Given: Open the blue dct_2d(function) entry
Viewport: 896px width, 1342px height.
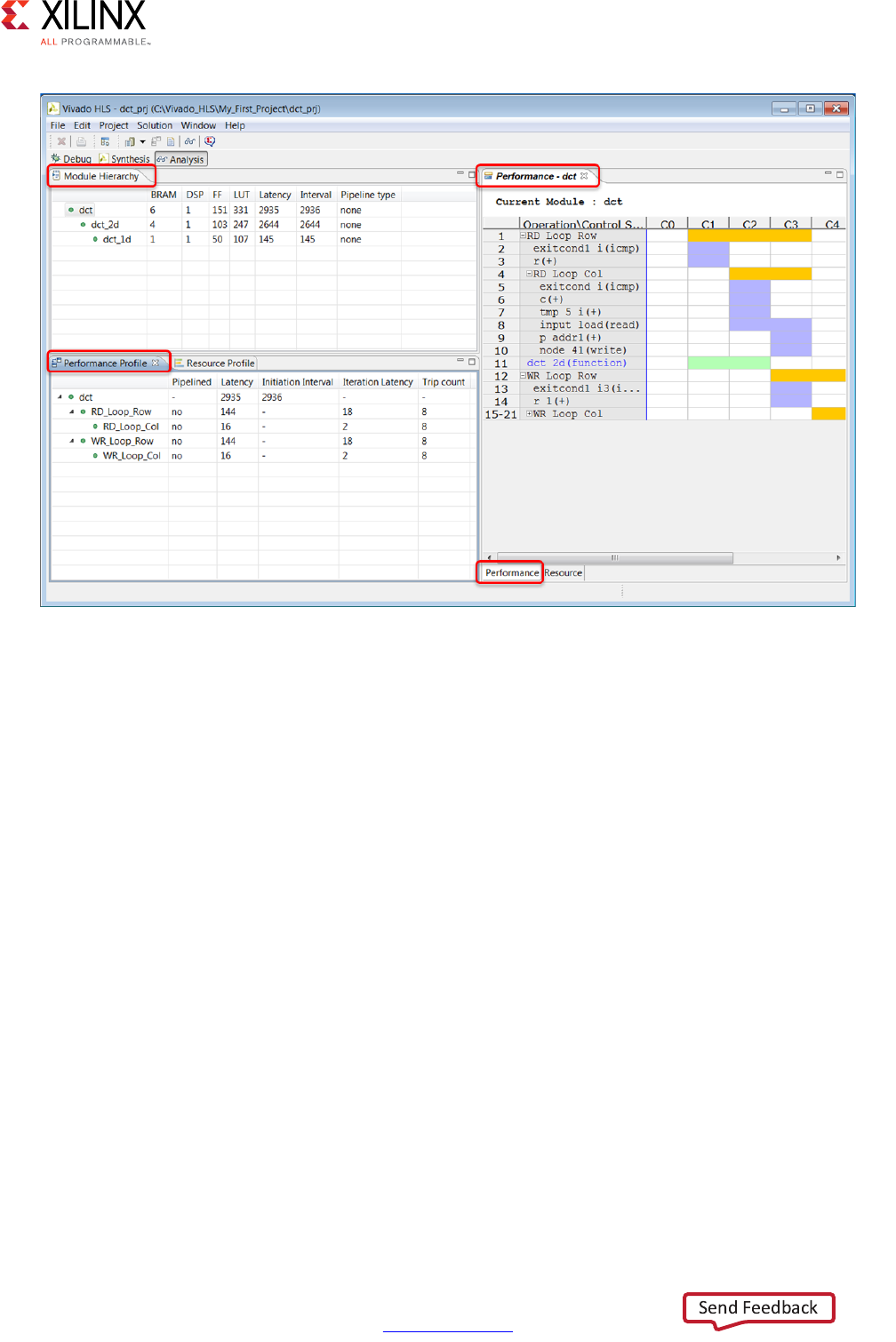Looking at the screenshot, I should click(576, 363).
